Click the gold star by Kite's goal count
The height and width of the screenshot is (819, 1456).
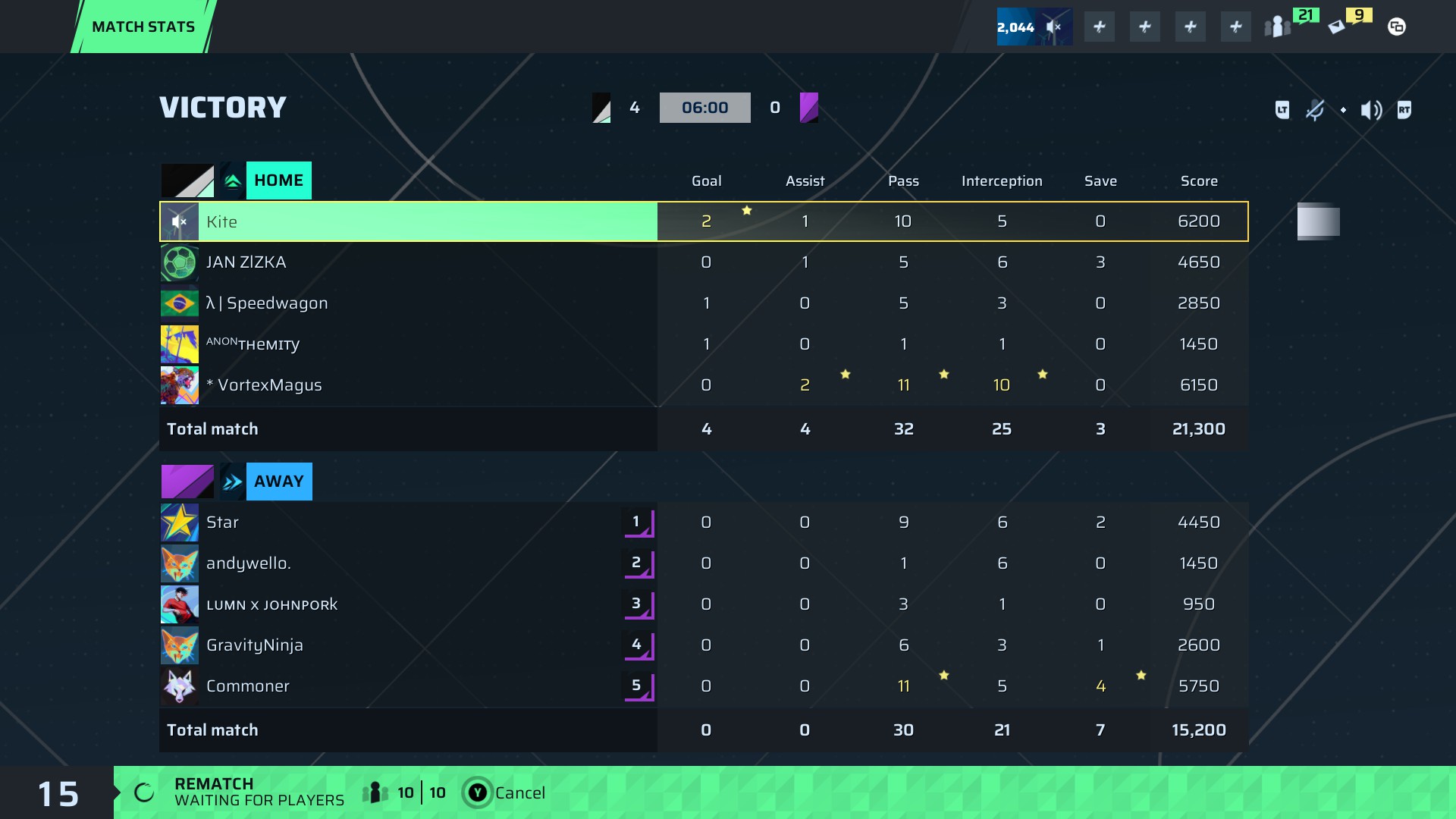point(747,210)
